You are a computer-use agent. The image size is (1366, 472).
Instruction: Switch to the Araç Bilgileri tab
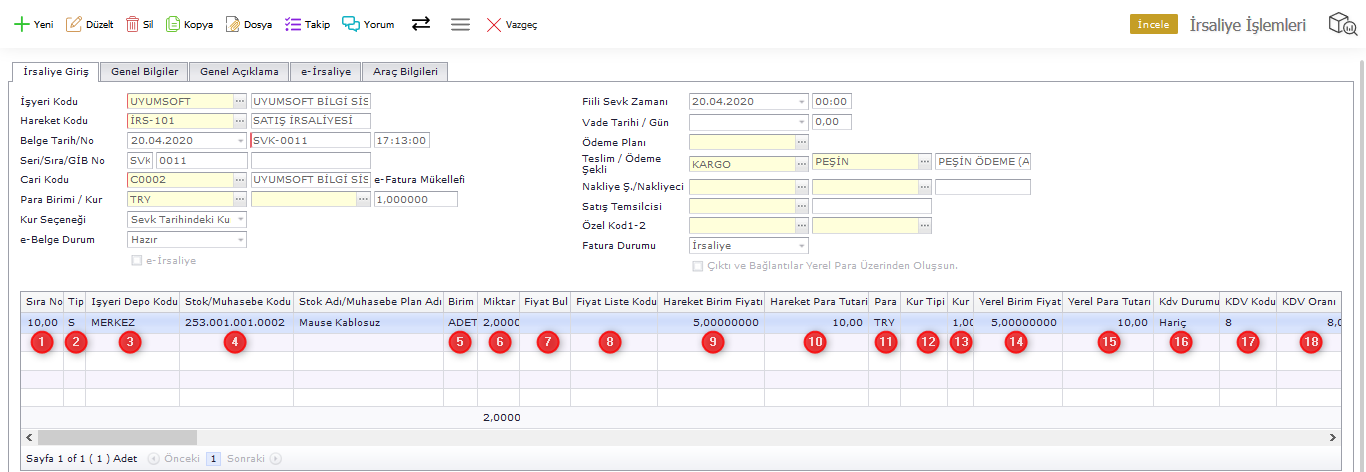405,72
